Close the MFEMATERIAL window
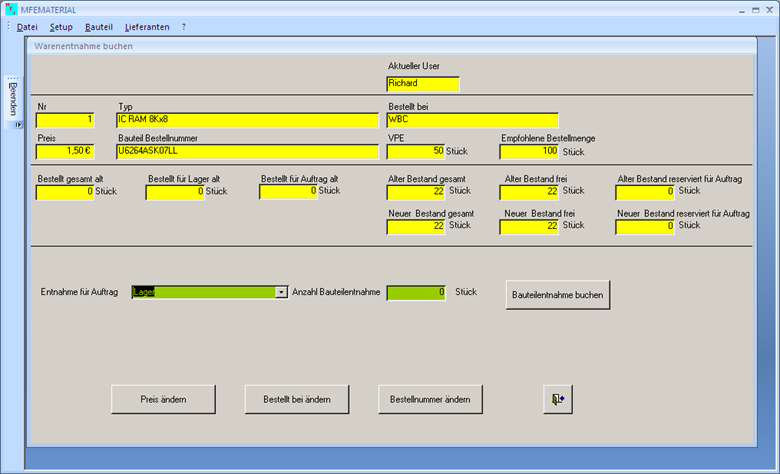 770,10
